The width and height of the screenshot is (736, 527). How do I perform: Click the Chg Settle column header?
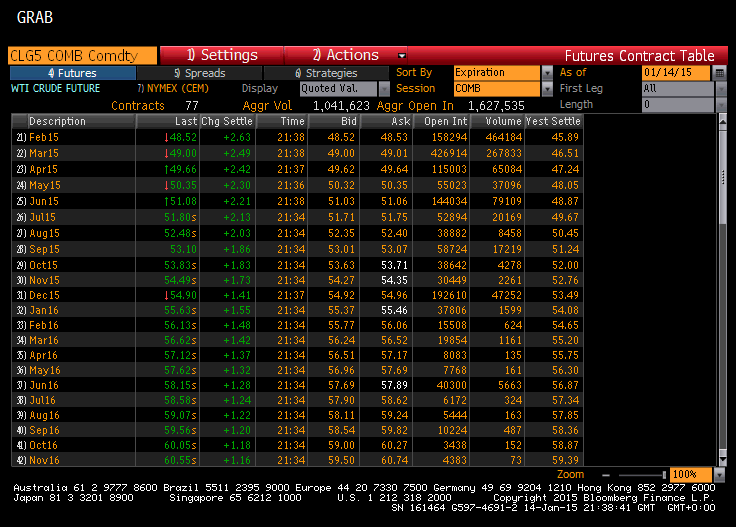(x=227, y=121)
